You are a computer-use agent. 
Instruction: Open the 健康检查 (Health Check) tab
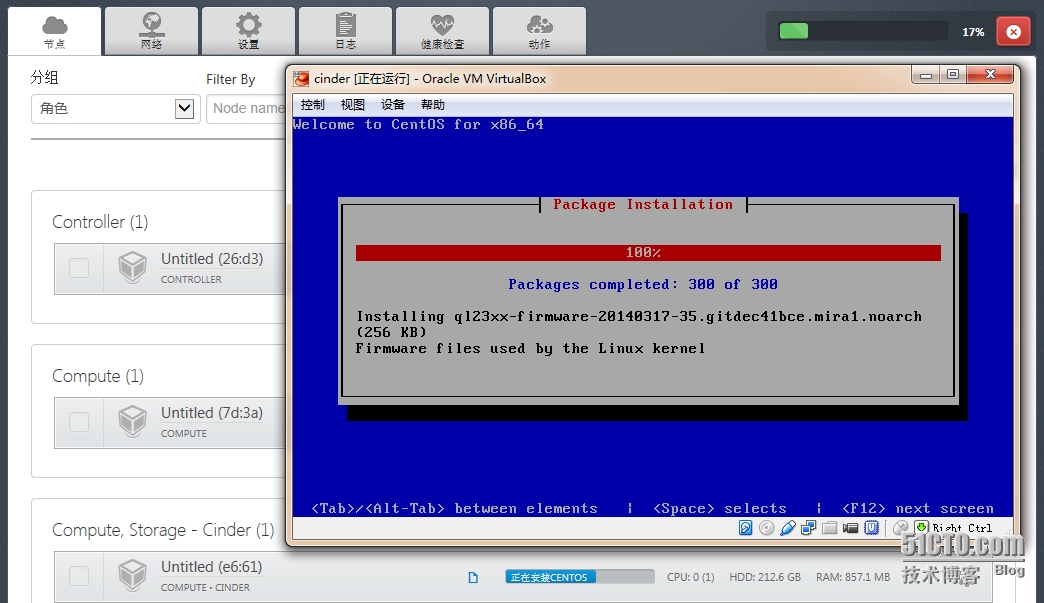[442, 31]
